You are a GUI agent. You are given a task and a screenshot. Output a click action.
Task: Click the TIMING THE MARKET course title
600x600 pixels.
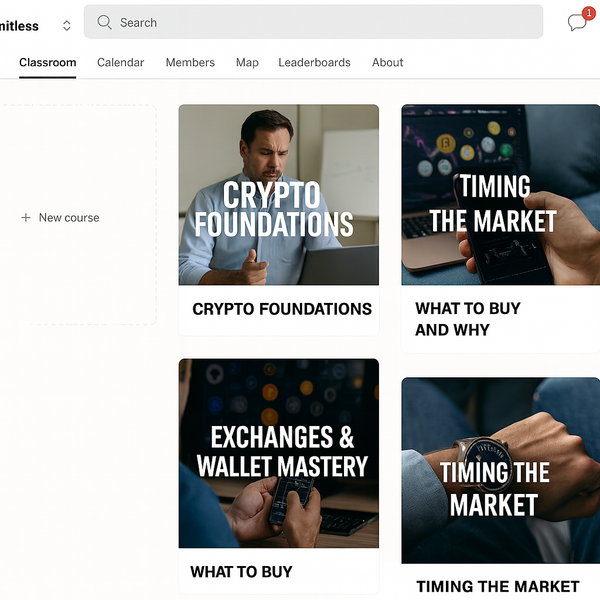click(498, 586)
